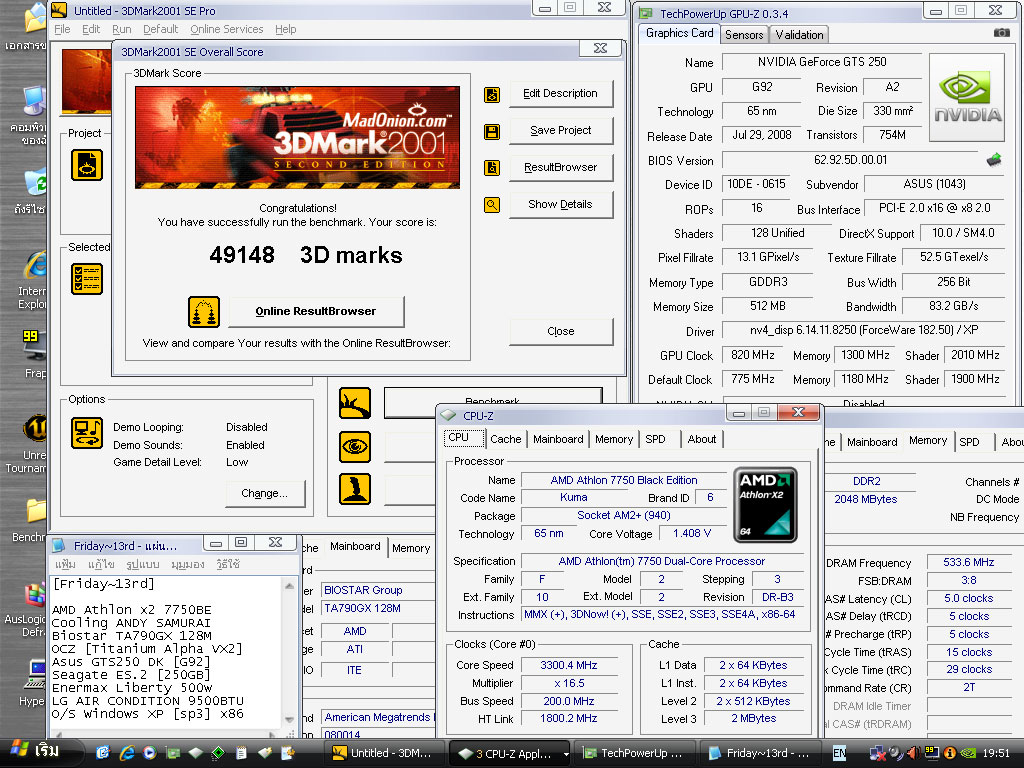Click the Online ResultBrowser button
Viewport: 1024px width, 768px height.
(316, 312)
